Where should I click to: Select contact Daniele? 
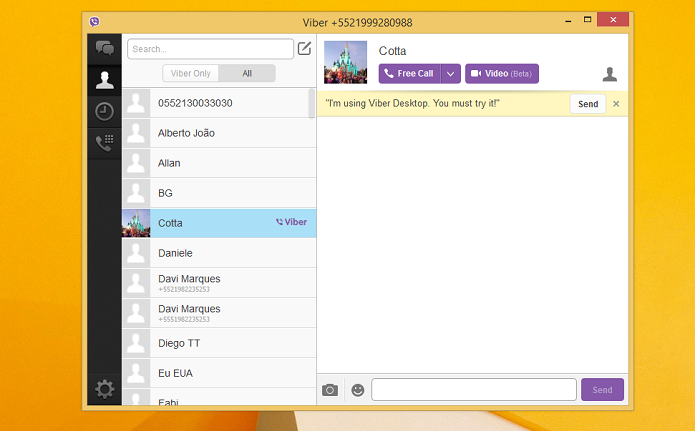pyautogui.click(x=219, y=253)
